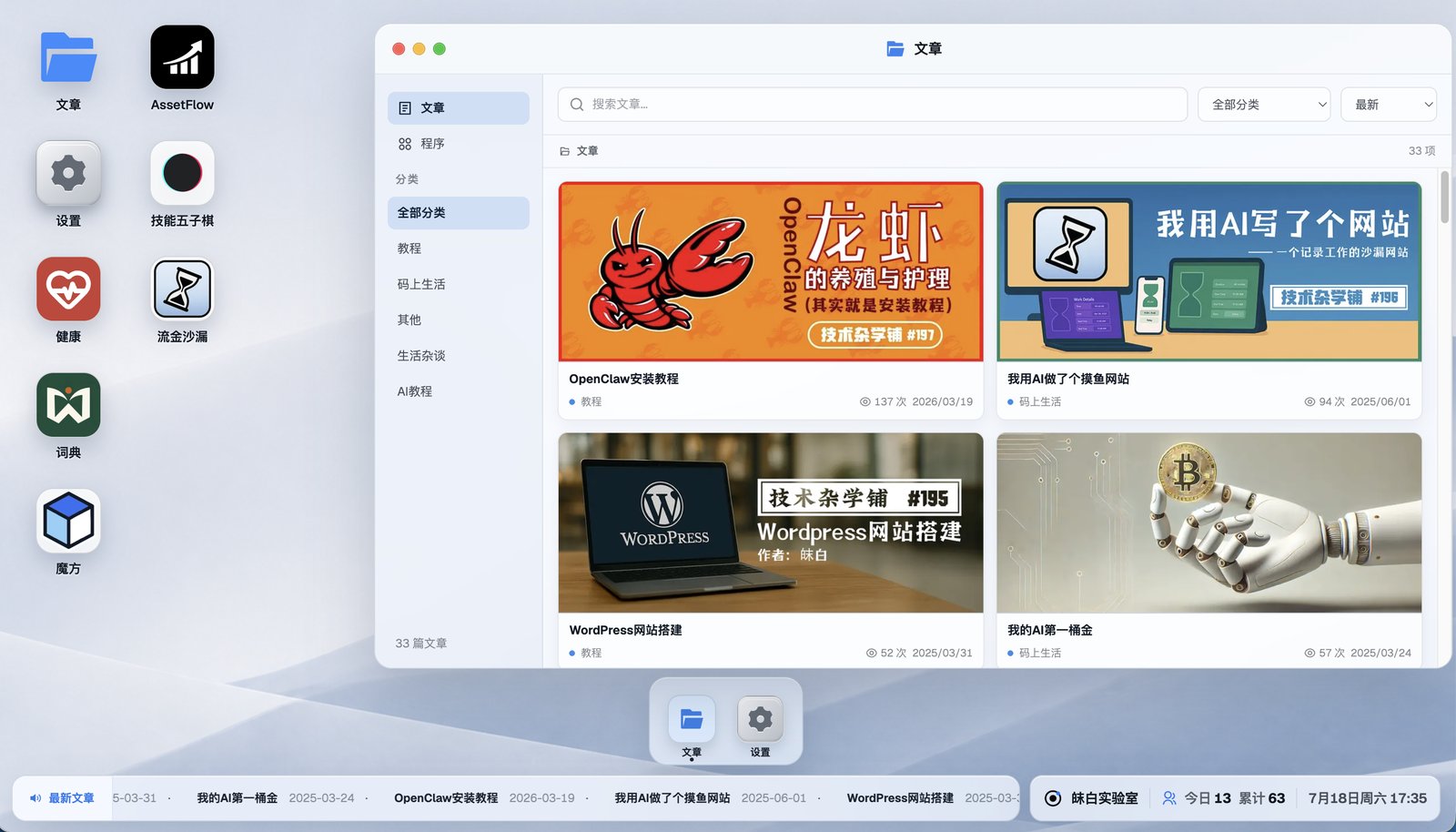Click the visitor person icon near 今日 13
This screenshot has width=1456, height=832.
coord(1169,798)
